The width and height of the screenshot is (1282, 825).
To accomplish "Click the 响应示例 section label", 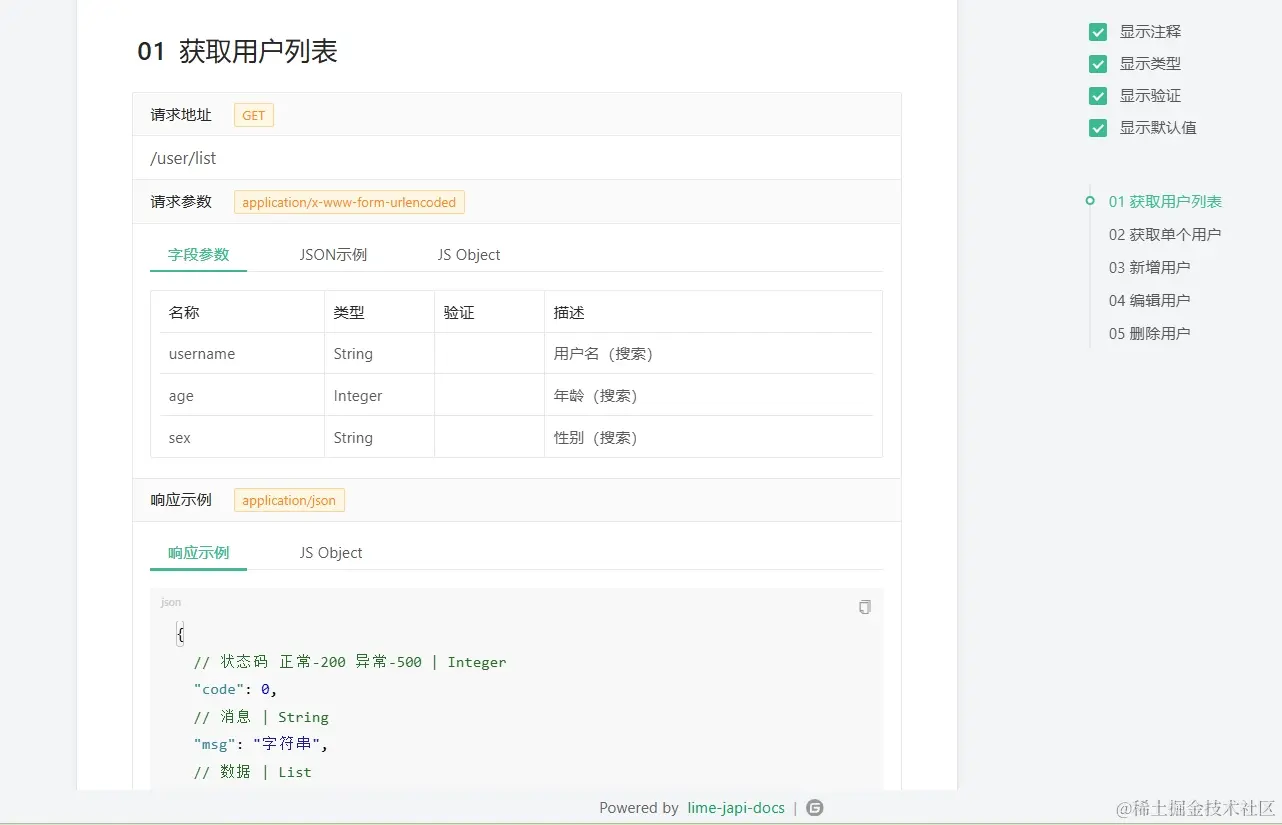I will (181, 500).
